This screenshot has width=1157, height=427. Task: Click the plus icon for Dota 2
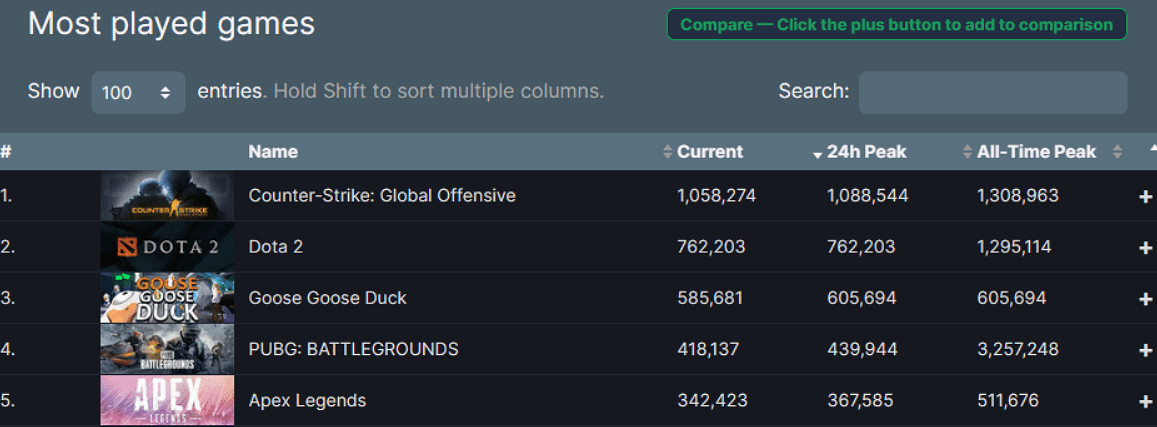coord(1145,248)
